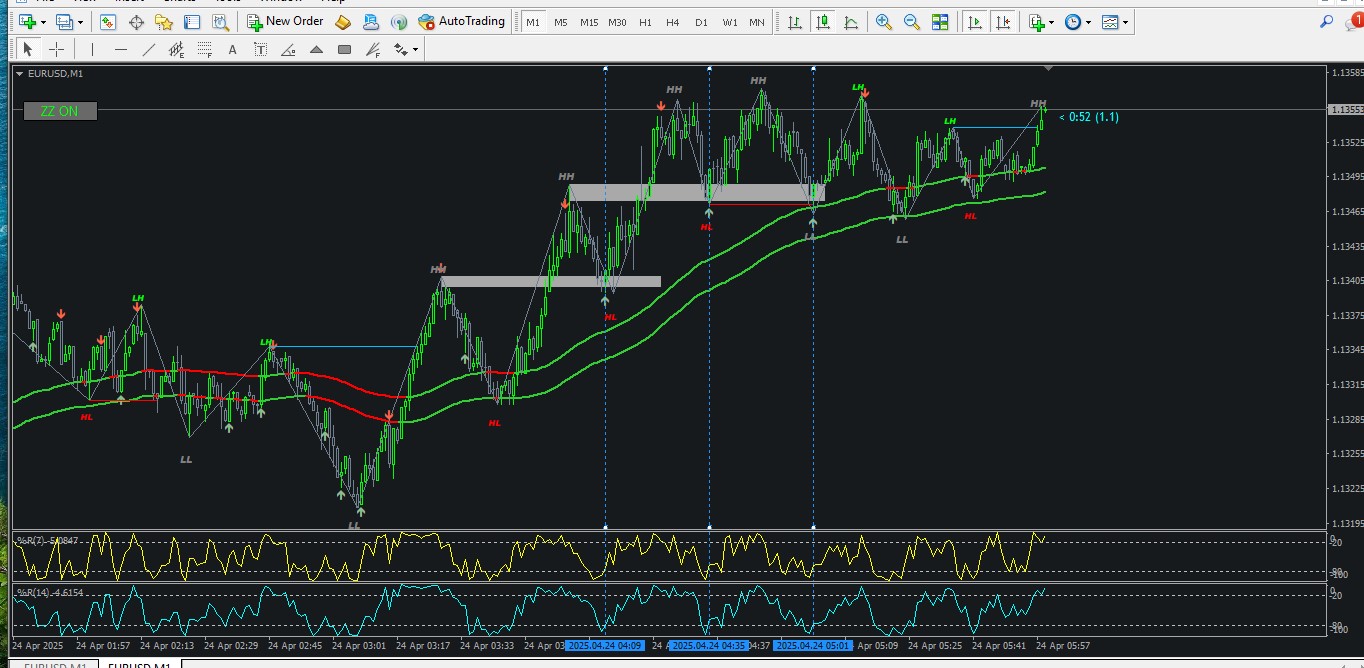Screen dimensions: 1364x668
Task: Toggle the AutoTrading button
Action: coord(462,22)
